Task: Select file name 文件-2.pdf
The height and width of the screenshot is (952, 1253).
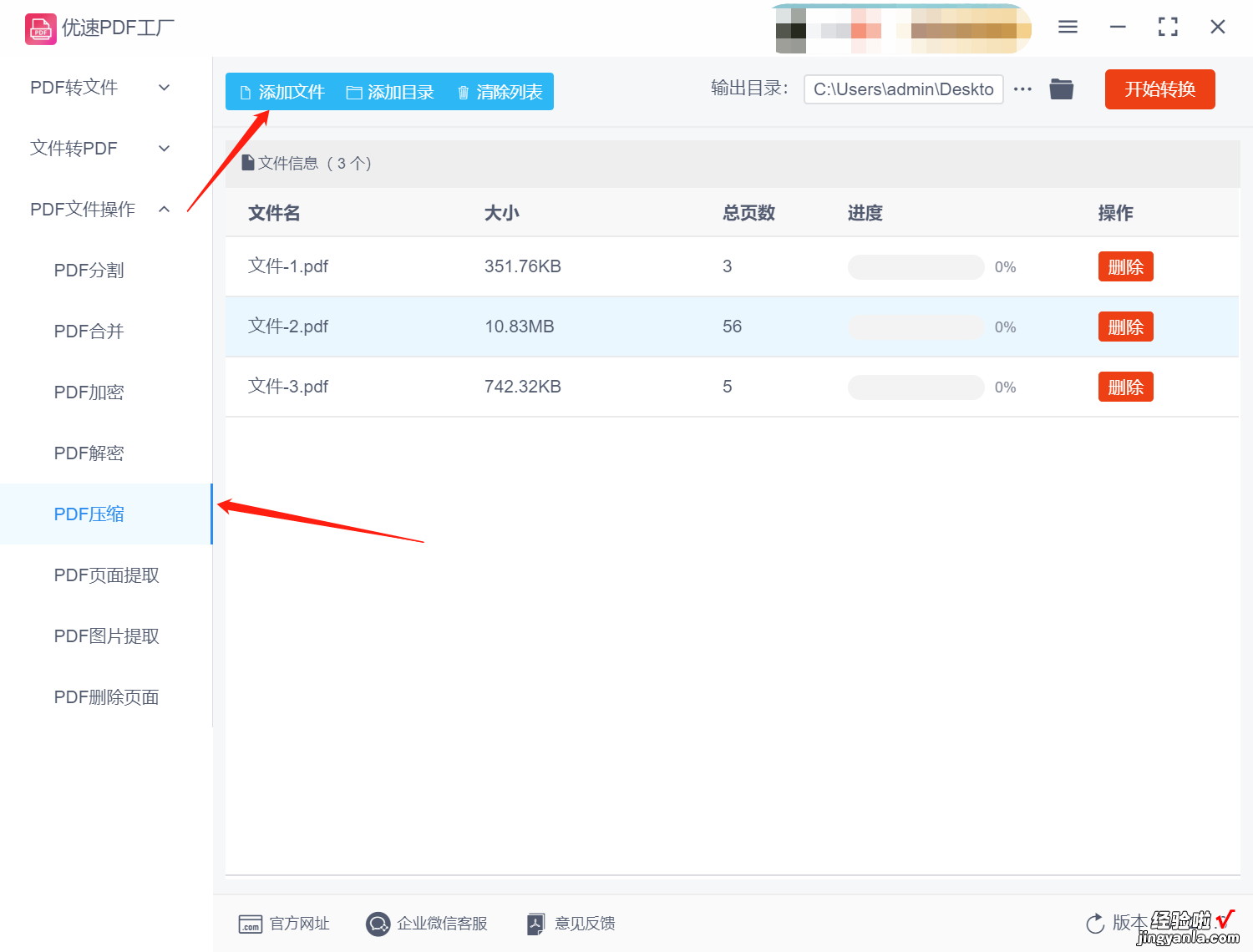Action: [x=288, y=327]
